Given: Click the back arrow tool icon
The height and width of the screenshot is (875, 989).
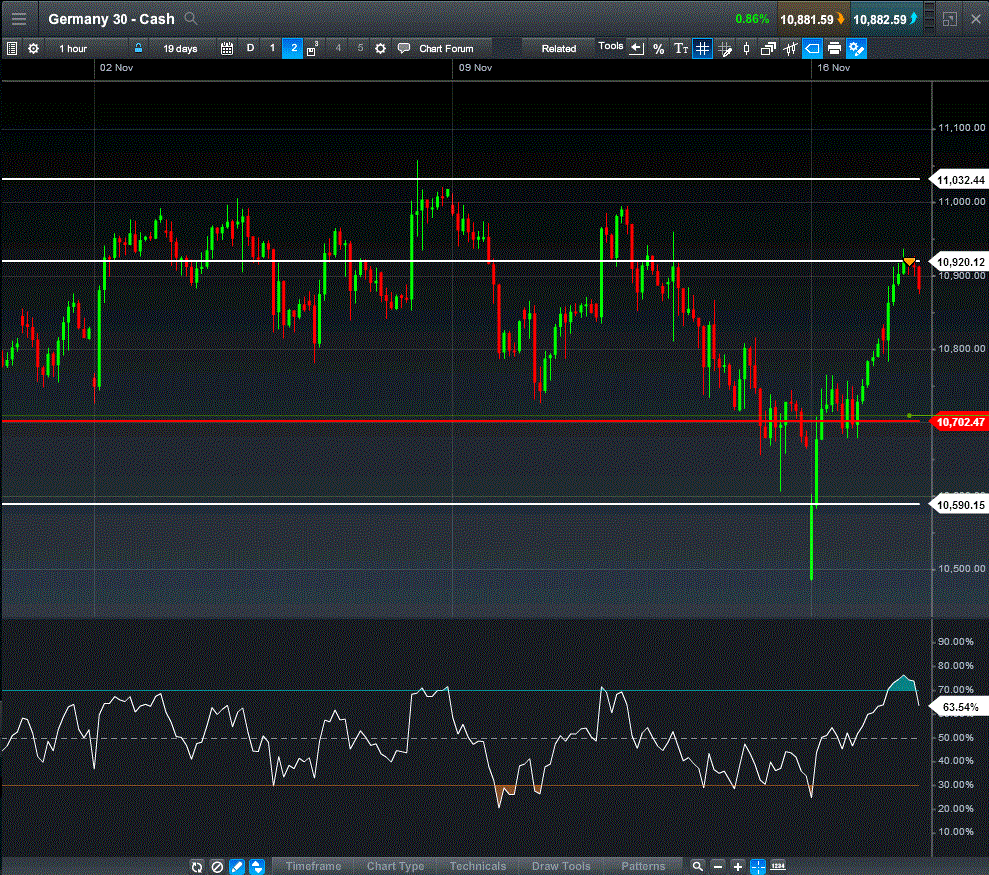Looking at the screenshot, I should pos(636,49).
